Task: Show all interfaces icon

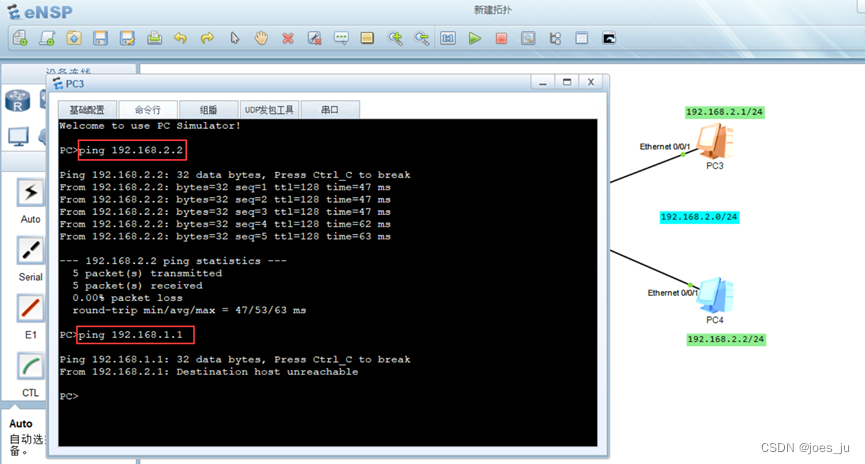Action: 555,38
